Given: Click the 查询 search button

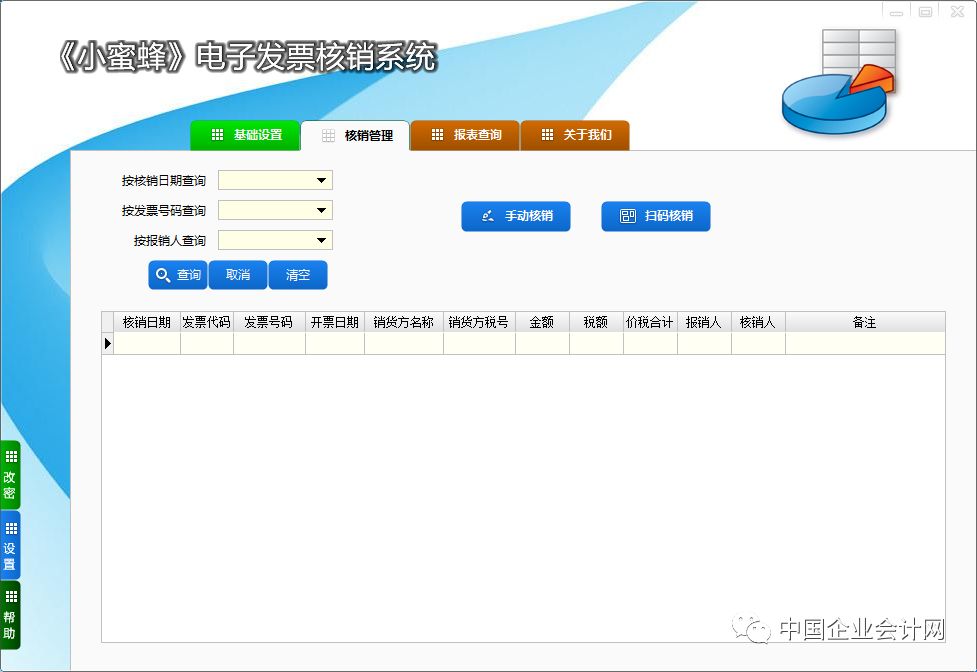Looking at the screenshot, I should [178, 275].
